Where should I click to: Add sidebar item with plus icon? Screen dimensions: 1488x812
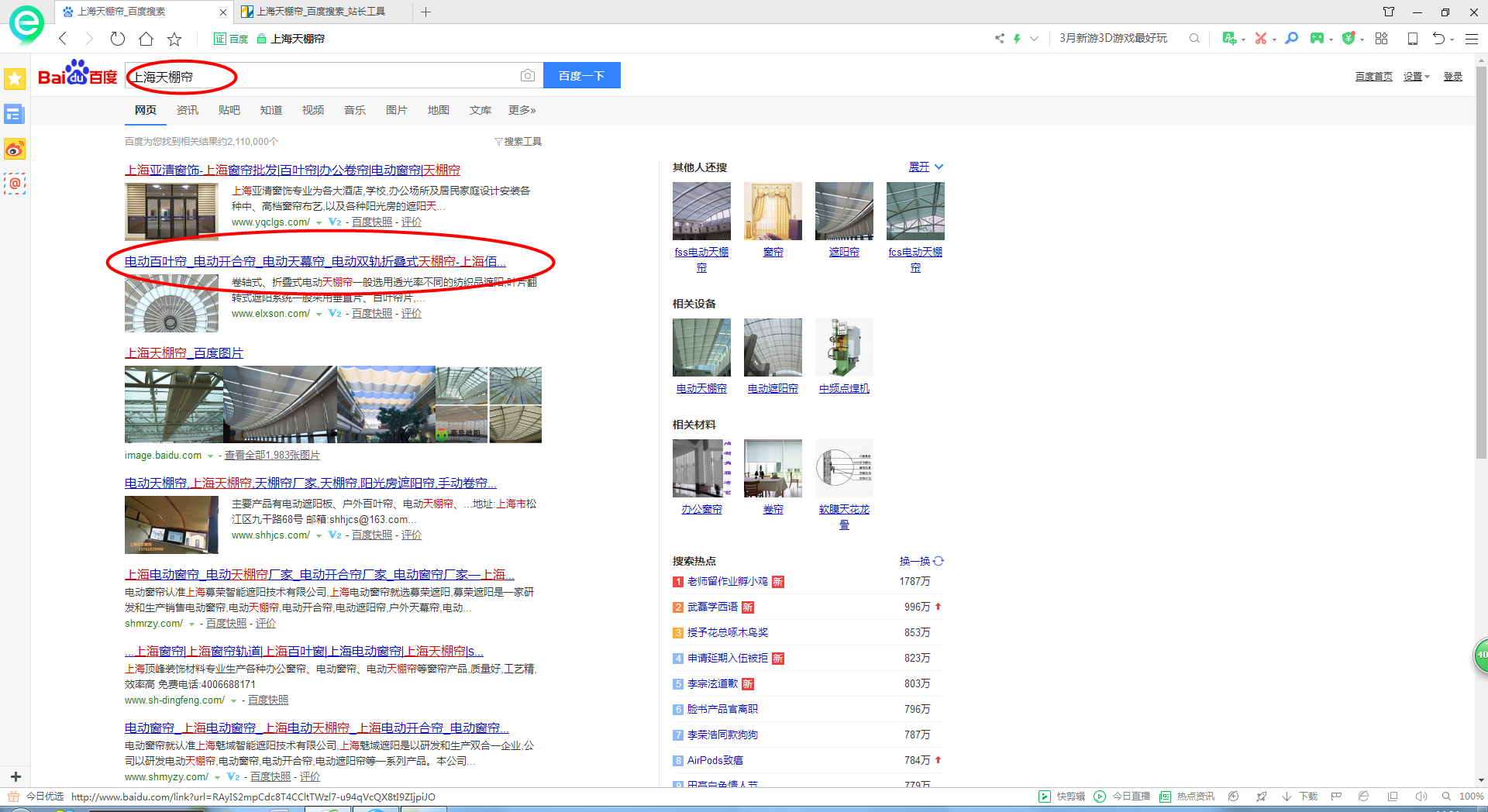15,776
